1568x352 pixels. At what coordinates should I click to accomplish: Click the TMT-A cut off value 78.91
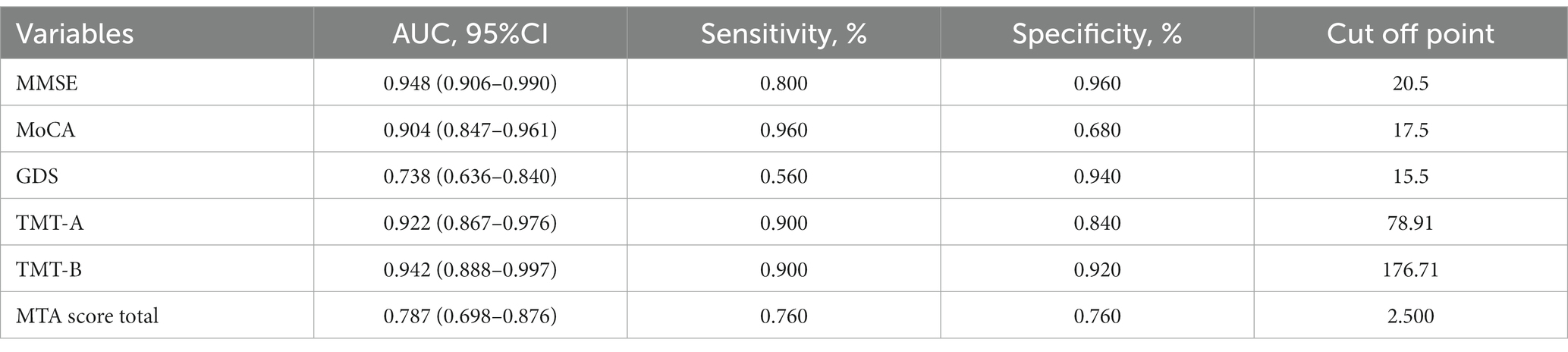pyautogui.click(x=1411, y=223)
